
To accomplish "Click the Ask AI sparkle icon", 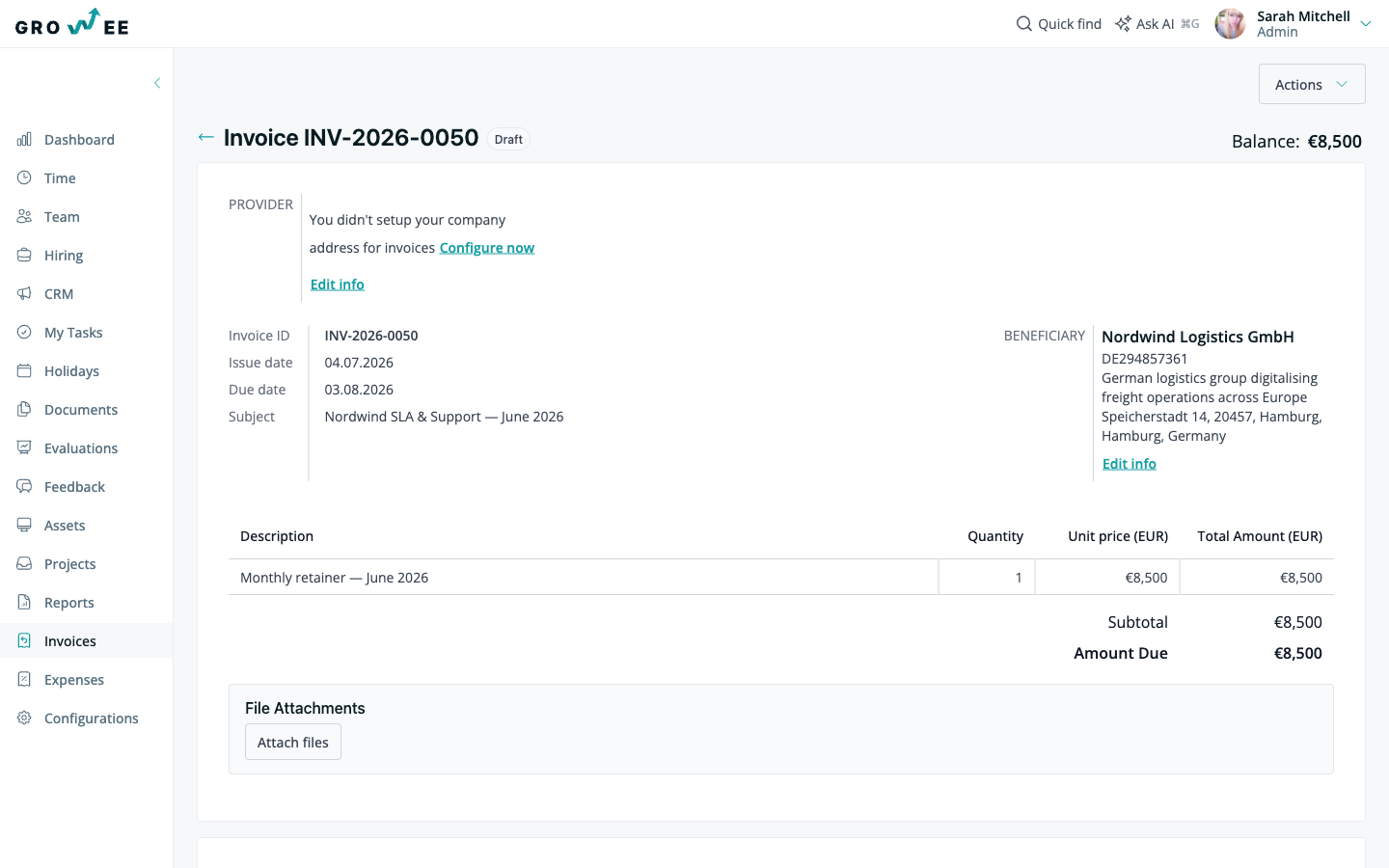I will pyautogui.click(x=1123, y=23).
